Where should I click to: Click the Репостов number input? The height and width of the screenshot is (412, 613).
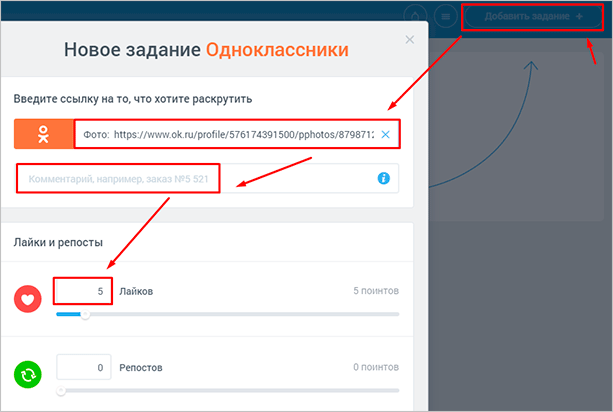tap(84, 367)
